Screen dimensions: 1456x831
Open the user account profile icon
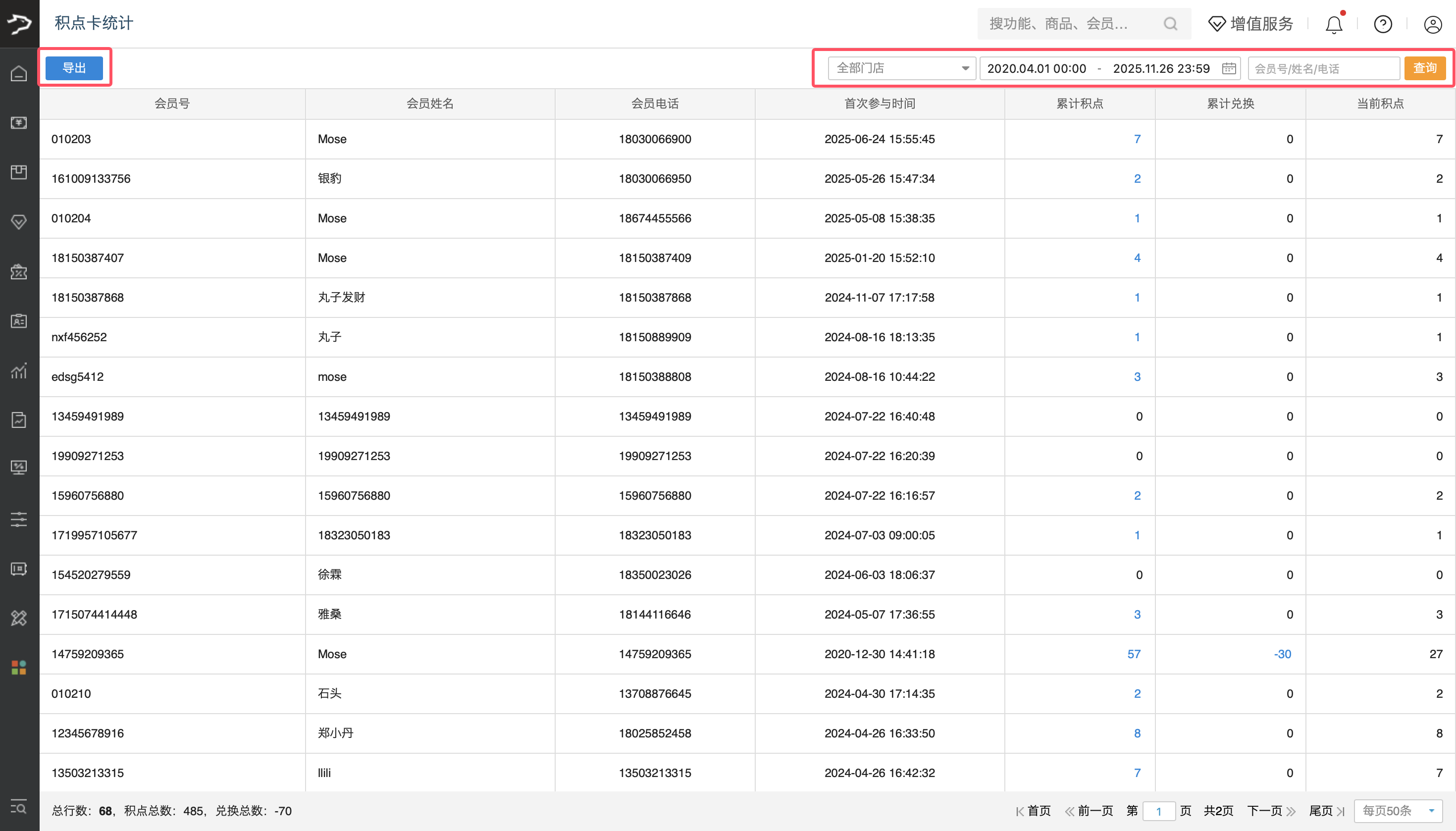click(x=1432, y=25)
